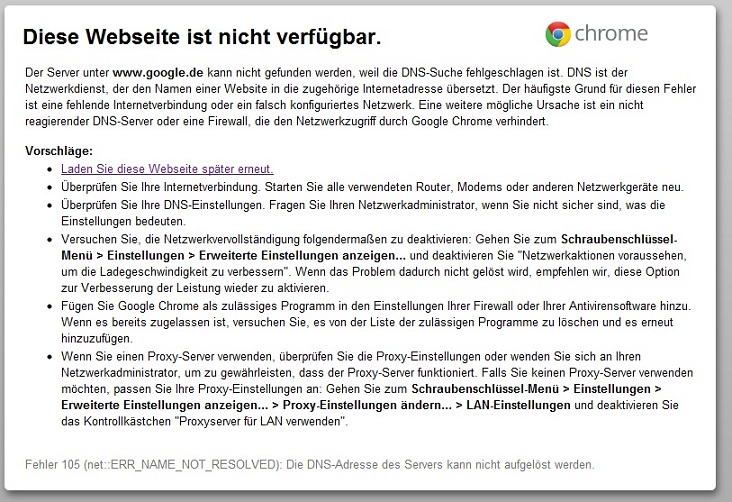This screenshot has width=732, height=502.
Task: Click the "chrome" wordmark text
Action: [611, 34]
